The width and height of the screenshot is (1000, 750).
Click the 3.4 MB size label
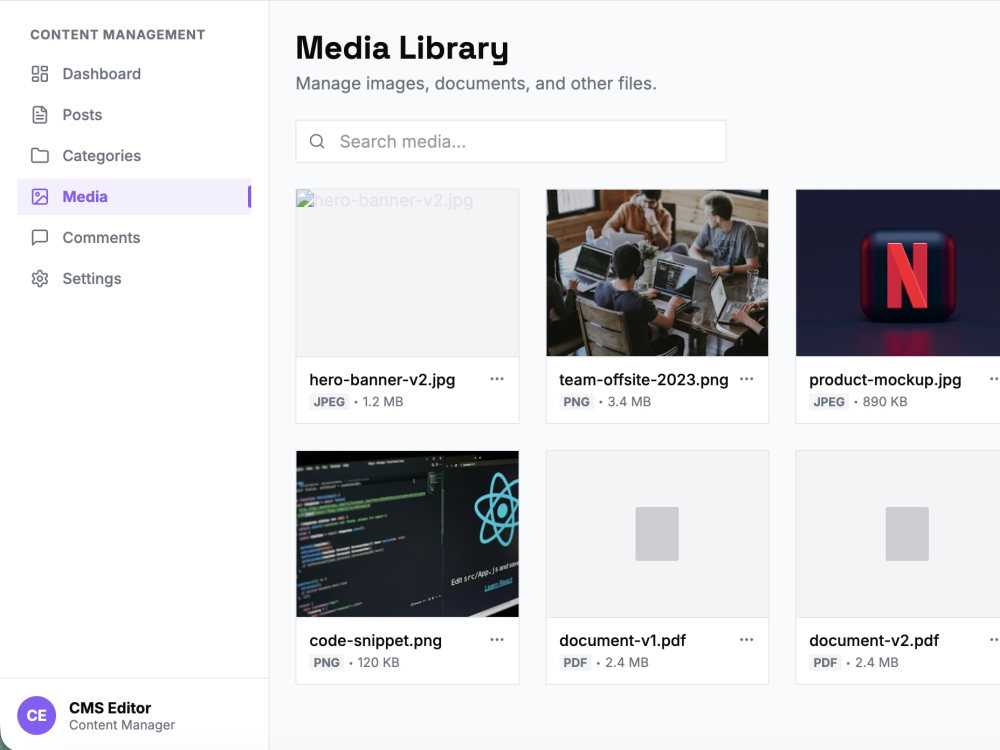click(629, 402)
